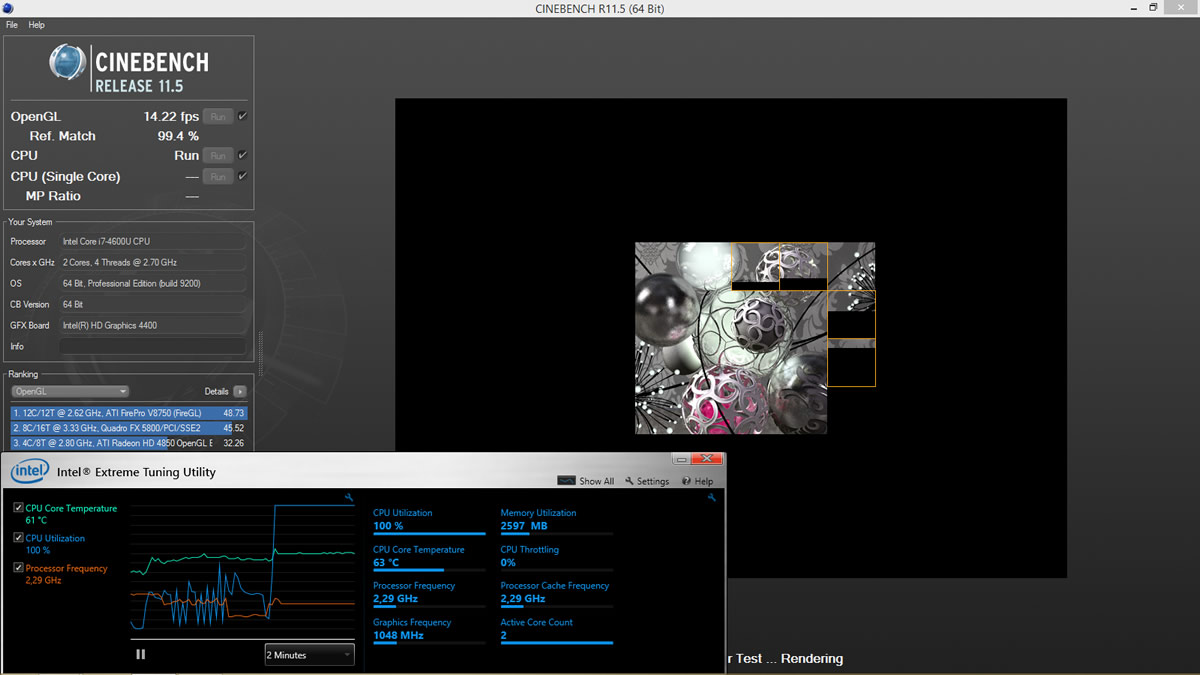
Task: Click the Graphics Frequency 1048 MHz value
Action: (398, 635)
